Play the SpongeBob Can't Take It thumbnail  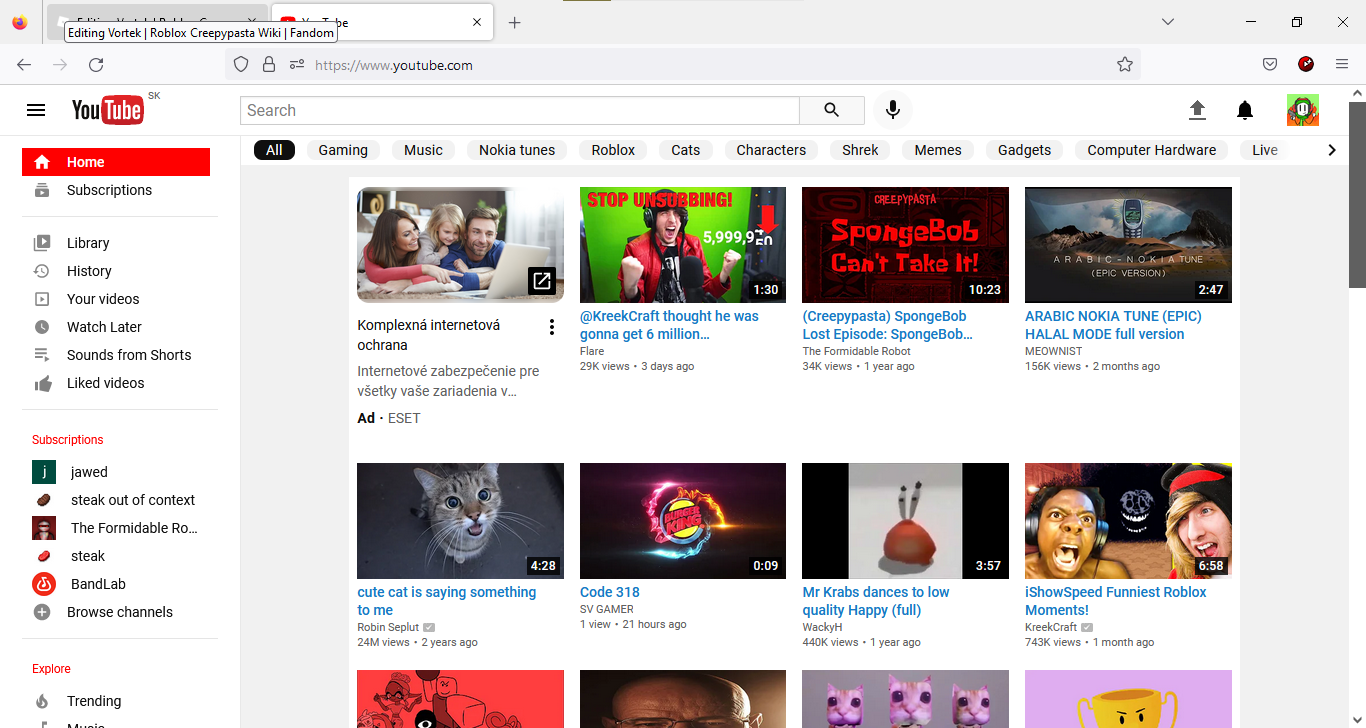click(x=905, y=245)
